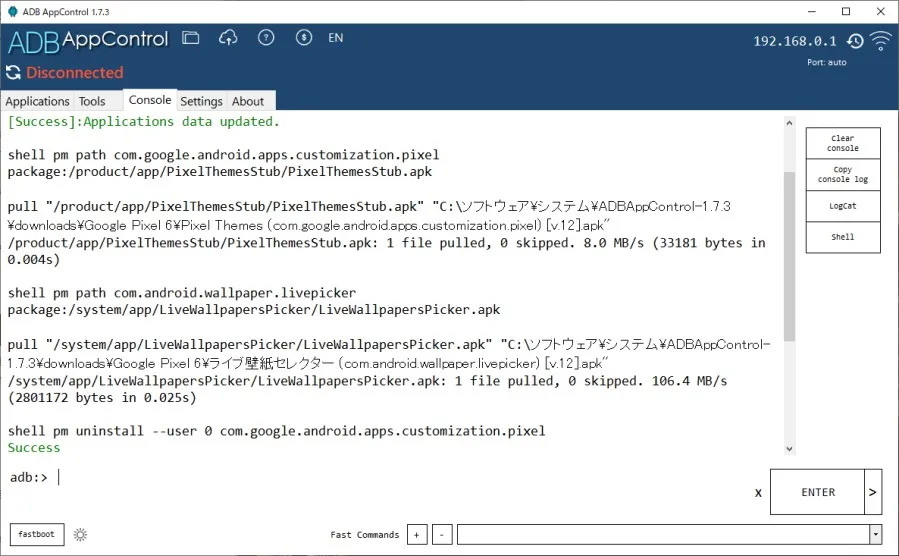Minimize the ADB AppControl window
899x556 pixels.
(x=812, y=11)
